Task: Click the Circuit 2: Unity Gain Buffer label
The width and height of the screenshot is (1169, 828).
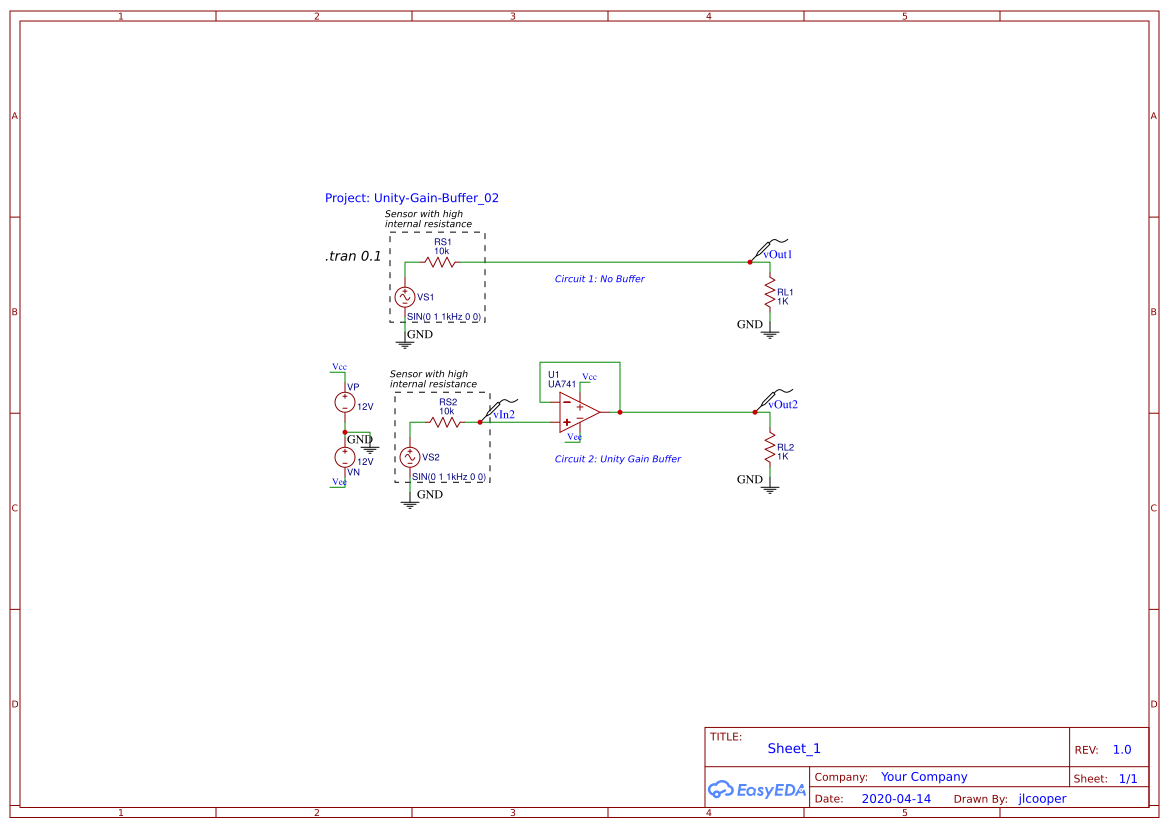Action: (x=617, y=458)
